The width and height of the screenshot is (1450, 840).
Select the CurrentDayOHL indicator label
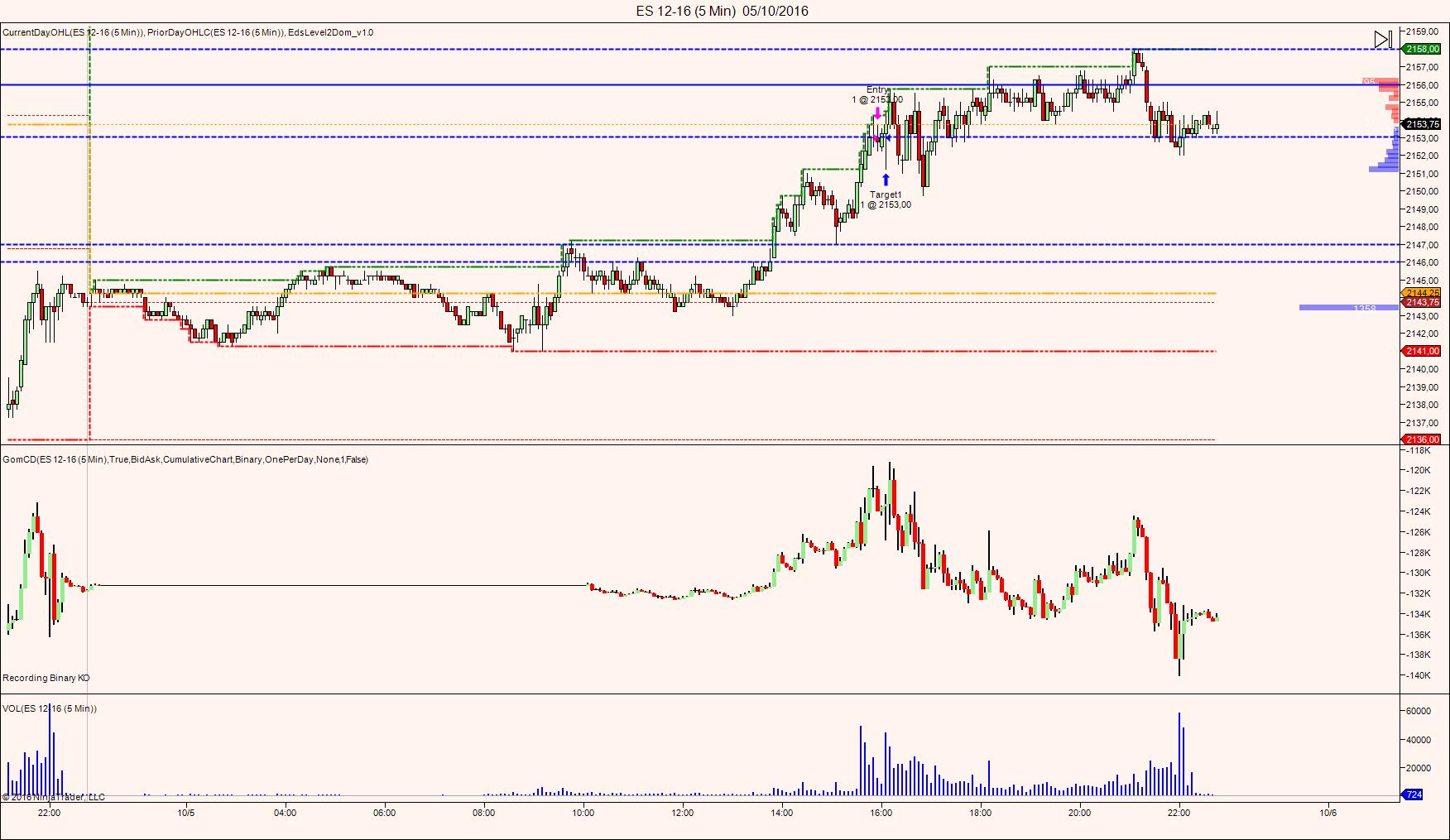tap(74, 32)
